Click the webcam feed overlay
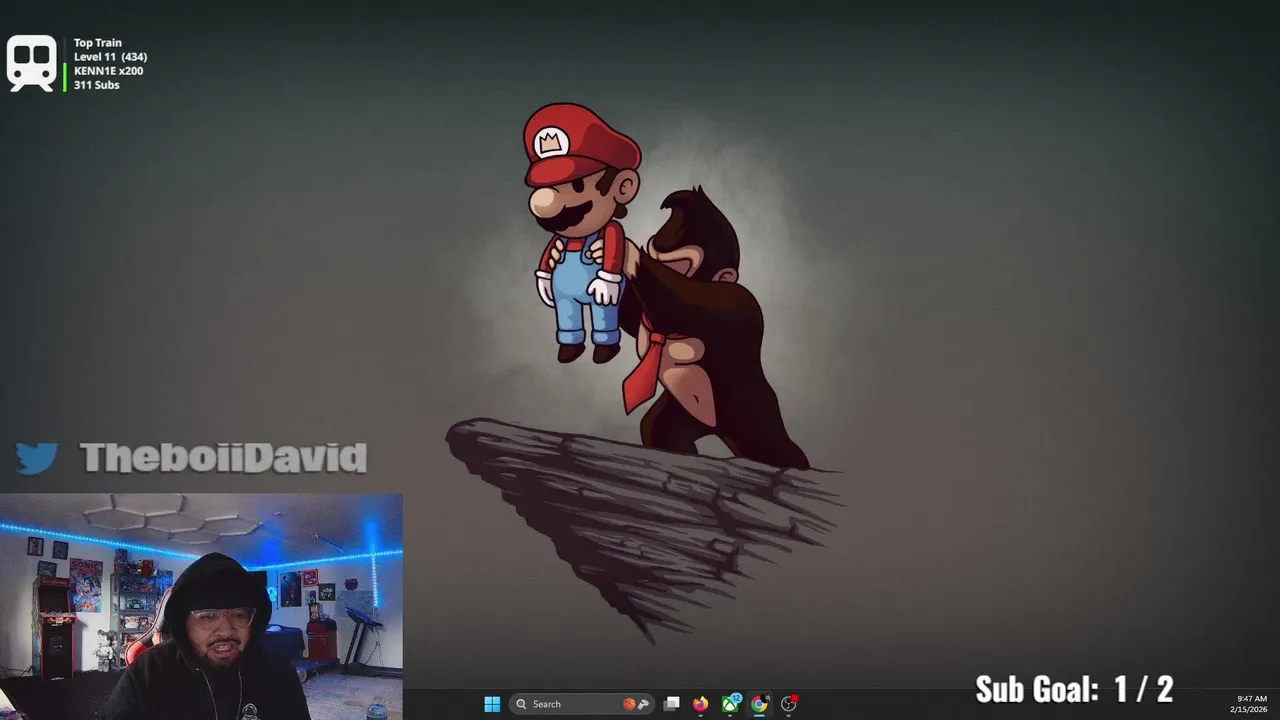The image size is (1280, 720). 201,606
